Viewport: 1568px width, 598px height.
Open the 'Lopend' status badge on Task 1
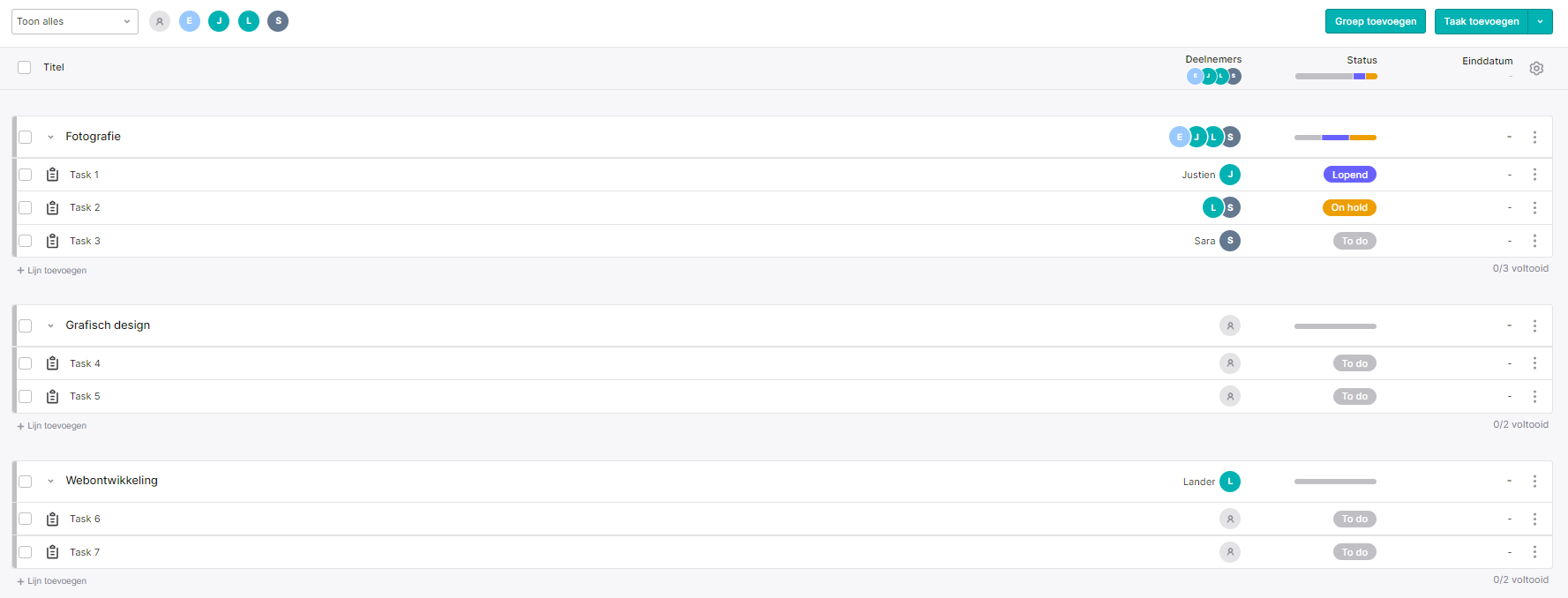tap(1350, 175)
